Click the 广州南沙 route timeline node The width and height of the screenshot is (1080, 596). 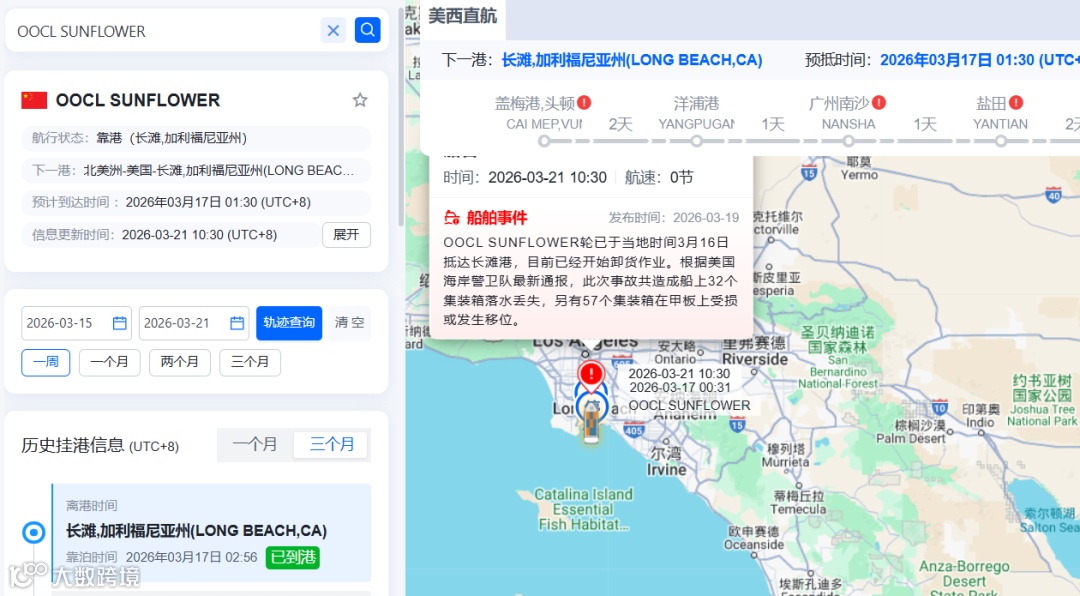point(849,141)
